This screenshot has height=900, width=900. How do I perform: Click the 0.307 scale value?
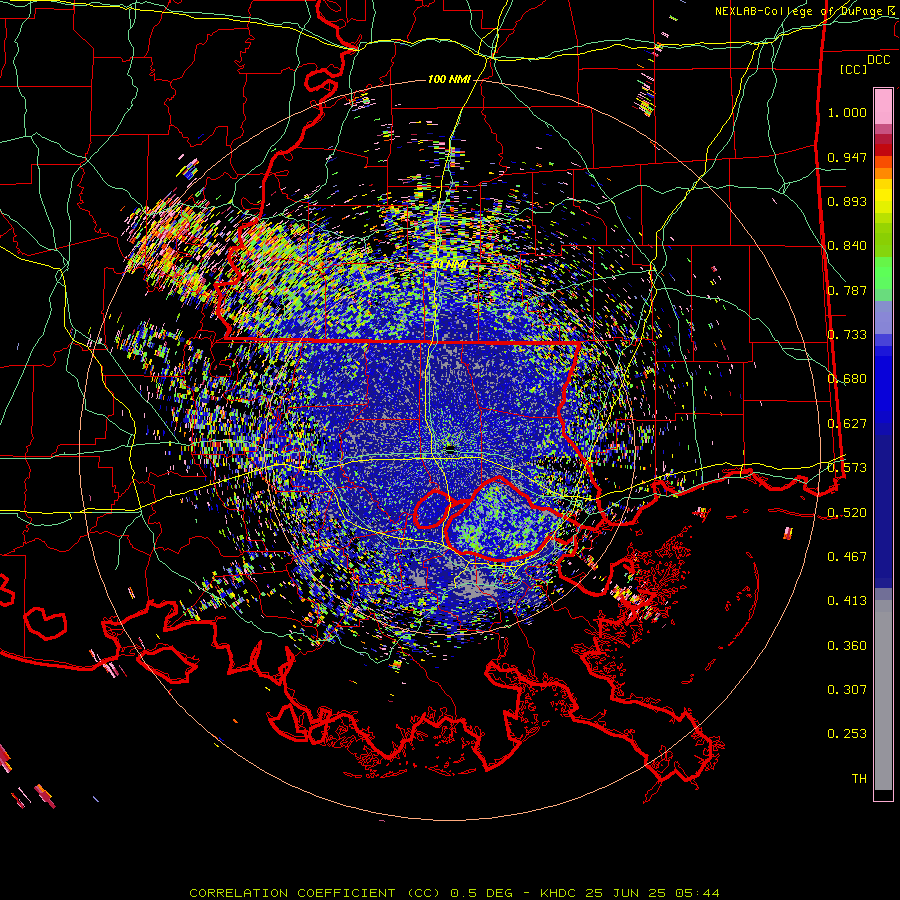[847, 689]
